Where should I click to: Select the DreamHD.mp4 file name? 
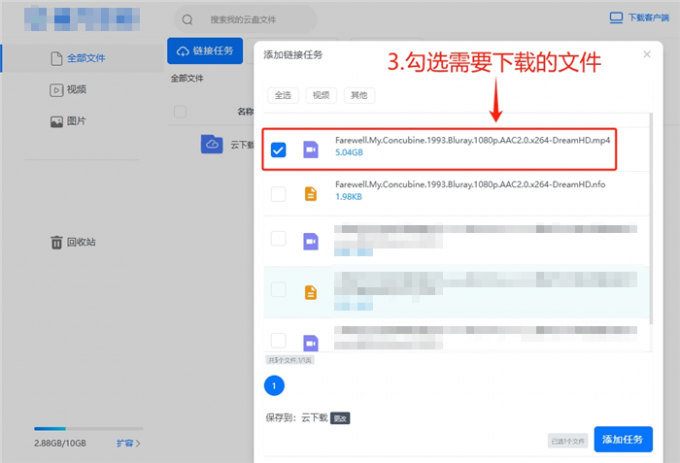tap(473, 140)
